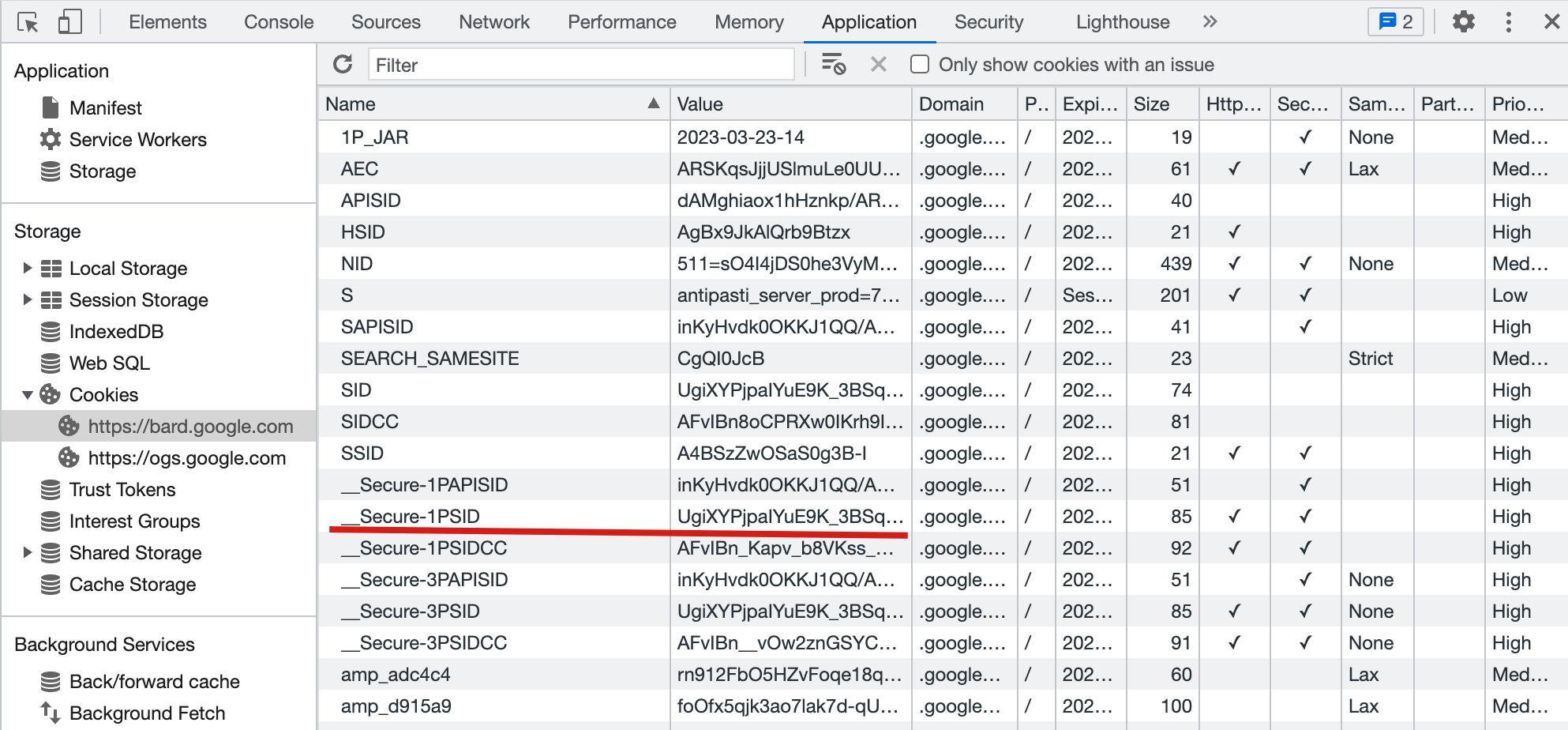1568x730 pixels.
Task: Open the Lighthouse tab
Action: pyautogui.click(x=1123, y=22)
